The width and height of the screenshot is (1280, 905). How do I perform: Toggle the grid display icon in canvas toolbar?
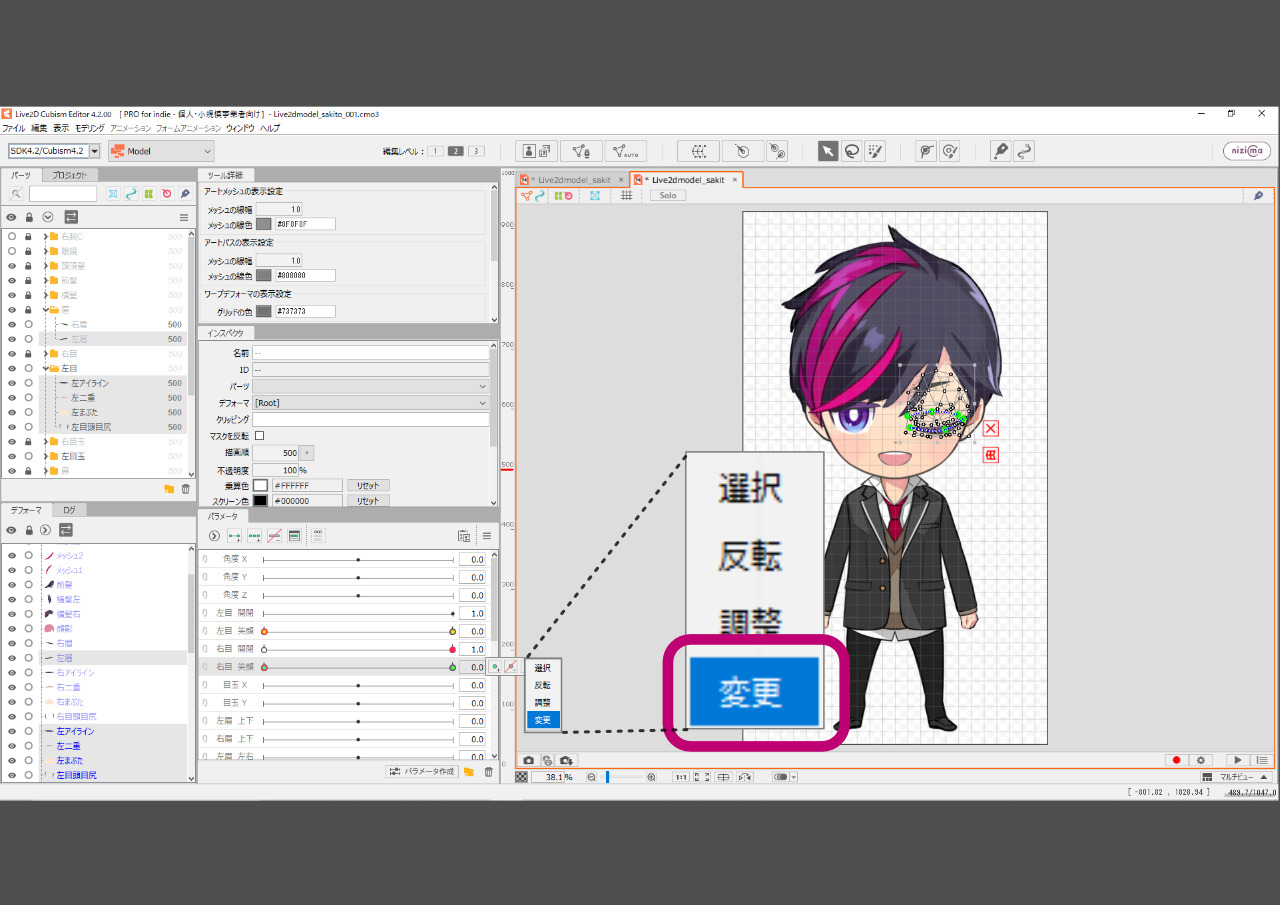coord(626,195)
